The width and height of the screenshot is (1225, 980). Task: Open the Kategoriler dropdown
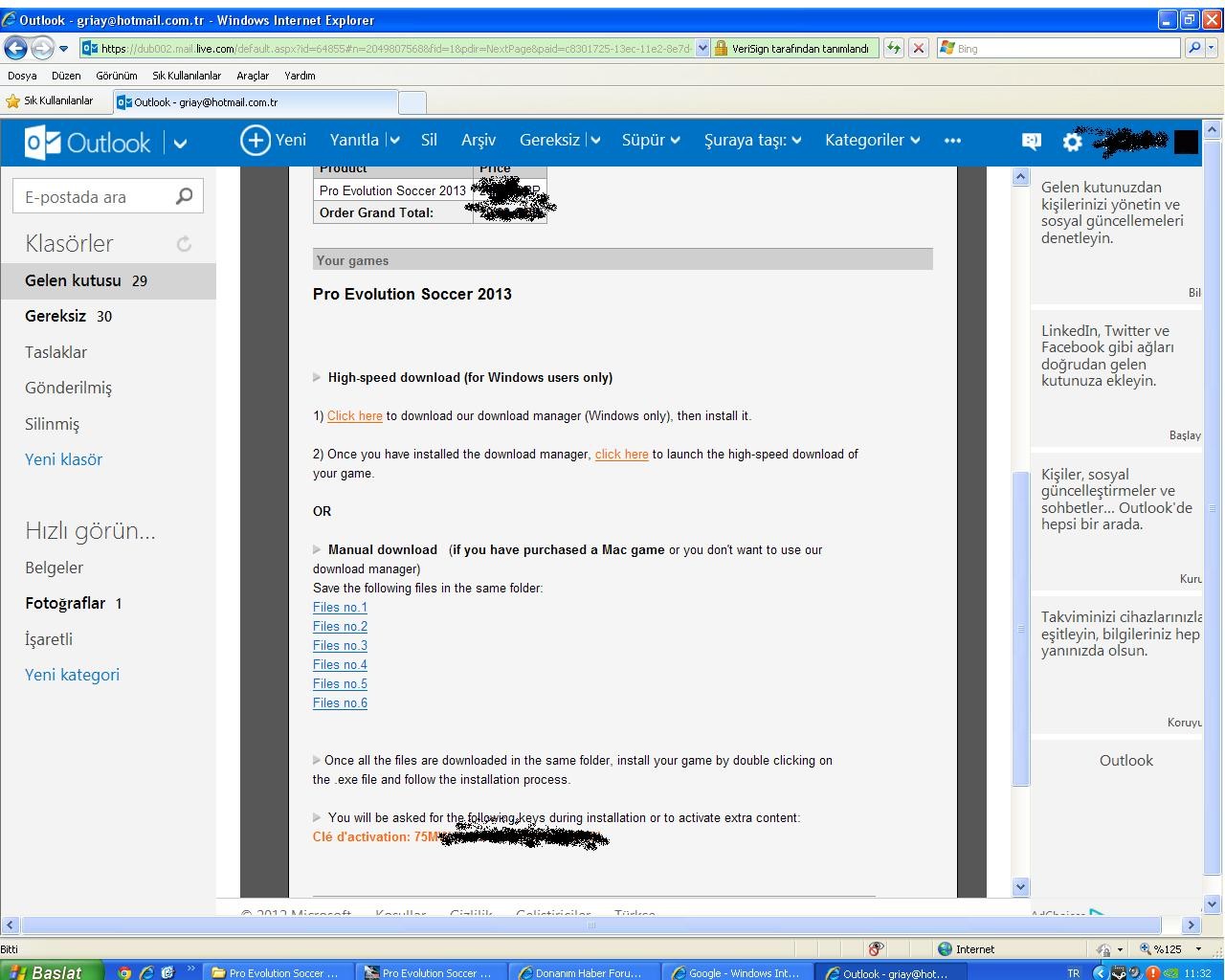click(873, 140)
